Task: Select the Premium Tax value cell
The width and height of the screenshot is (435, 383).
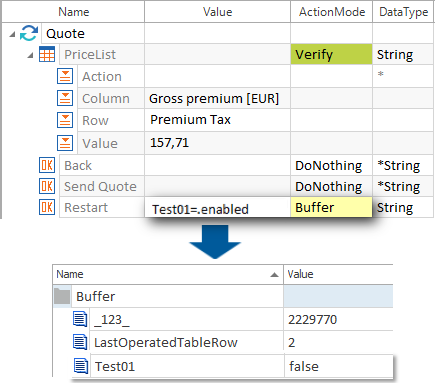Action: tap(217, 120)
